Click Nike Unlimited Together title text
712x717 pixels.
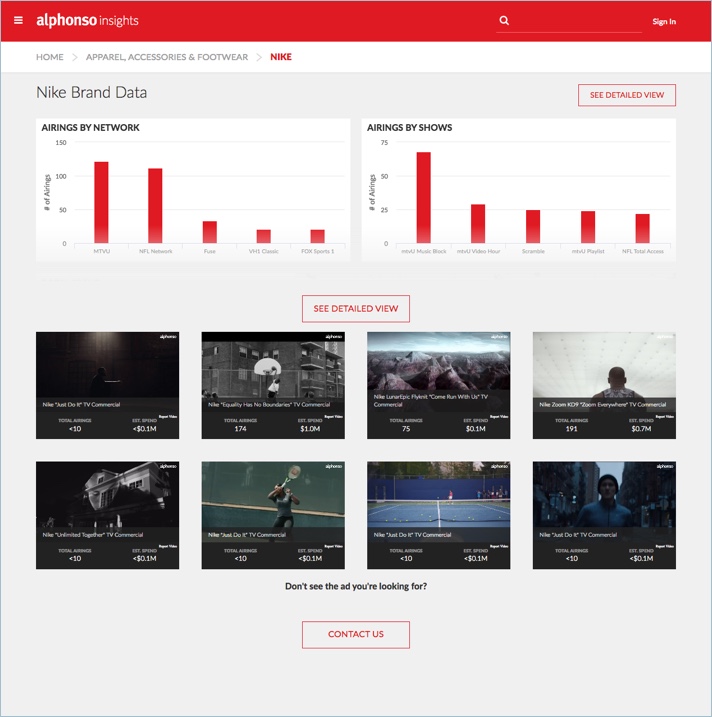pyautogui.click(x=93, y=535)
